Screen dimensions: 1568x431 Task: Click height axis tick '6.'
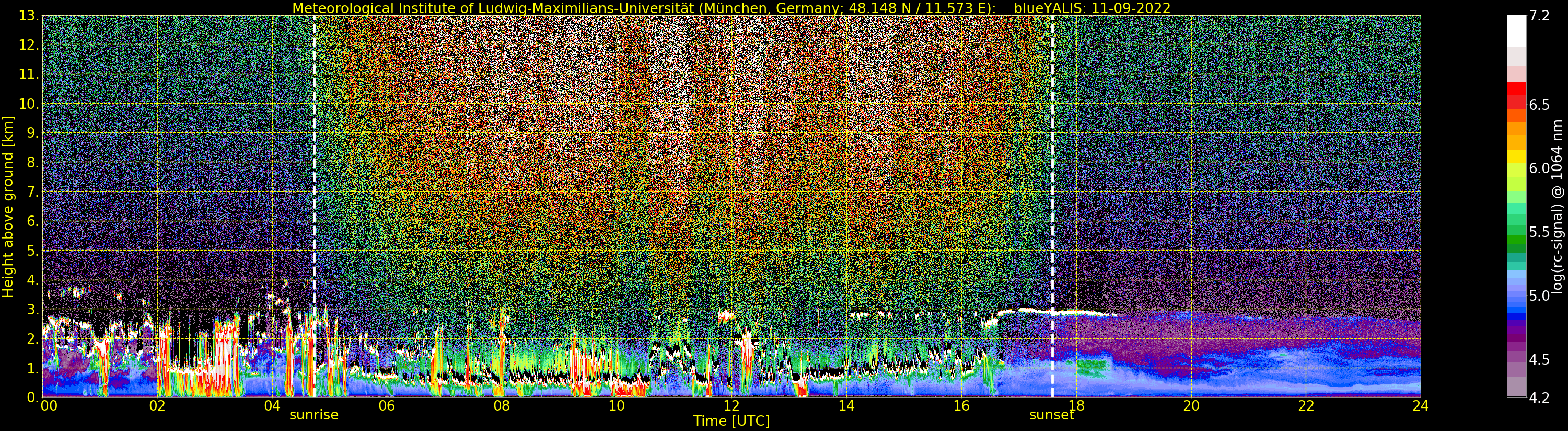tap(33, 221)
